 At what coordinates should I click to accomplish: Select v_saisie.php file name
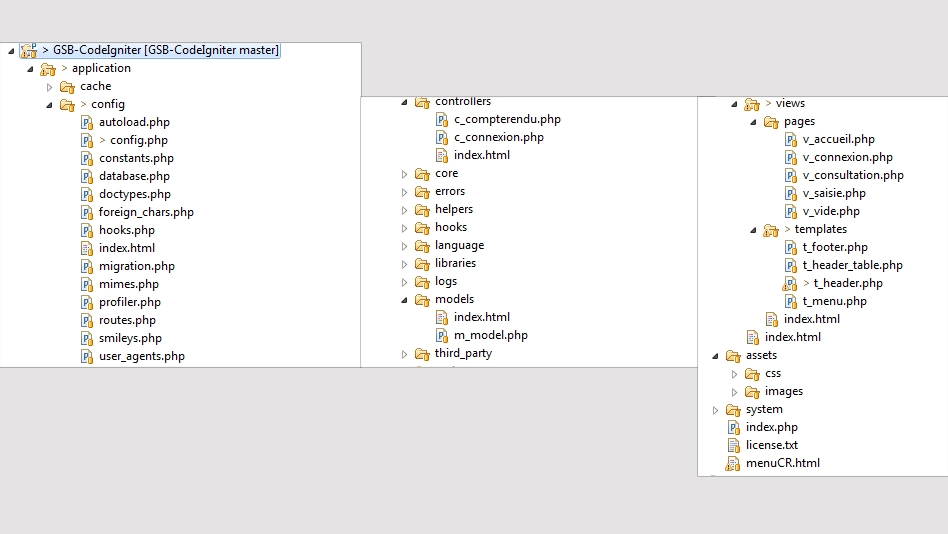(x=834, y=194)
